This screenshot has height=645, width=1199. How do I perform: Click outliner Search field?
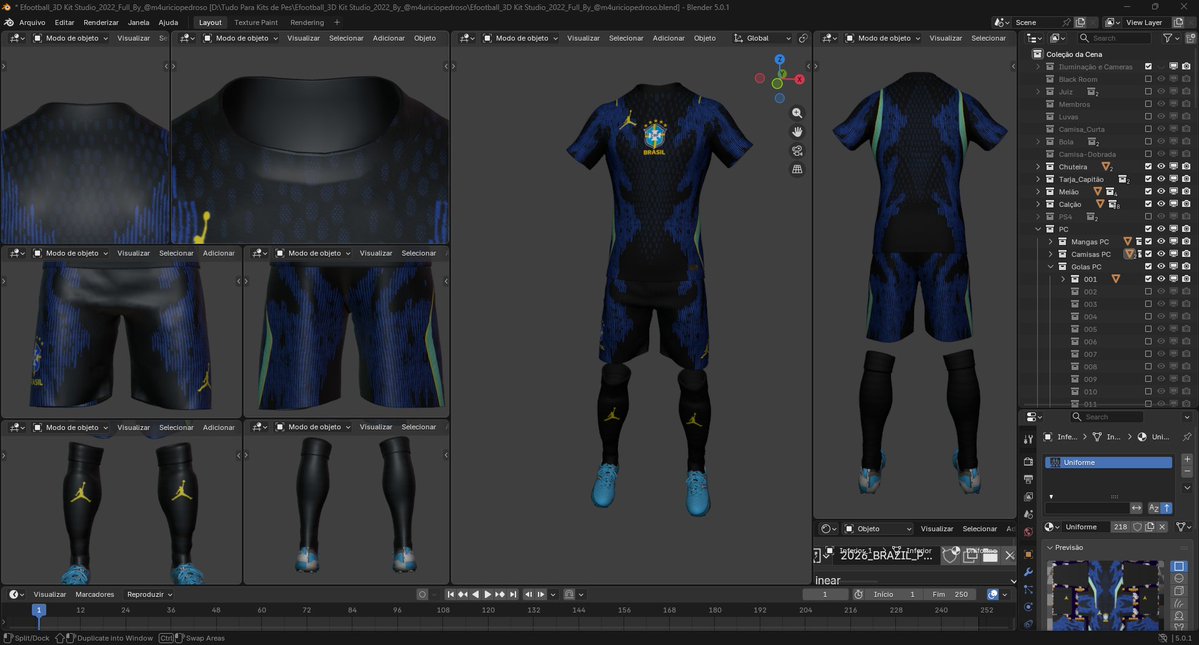coord(1114,38)
